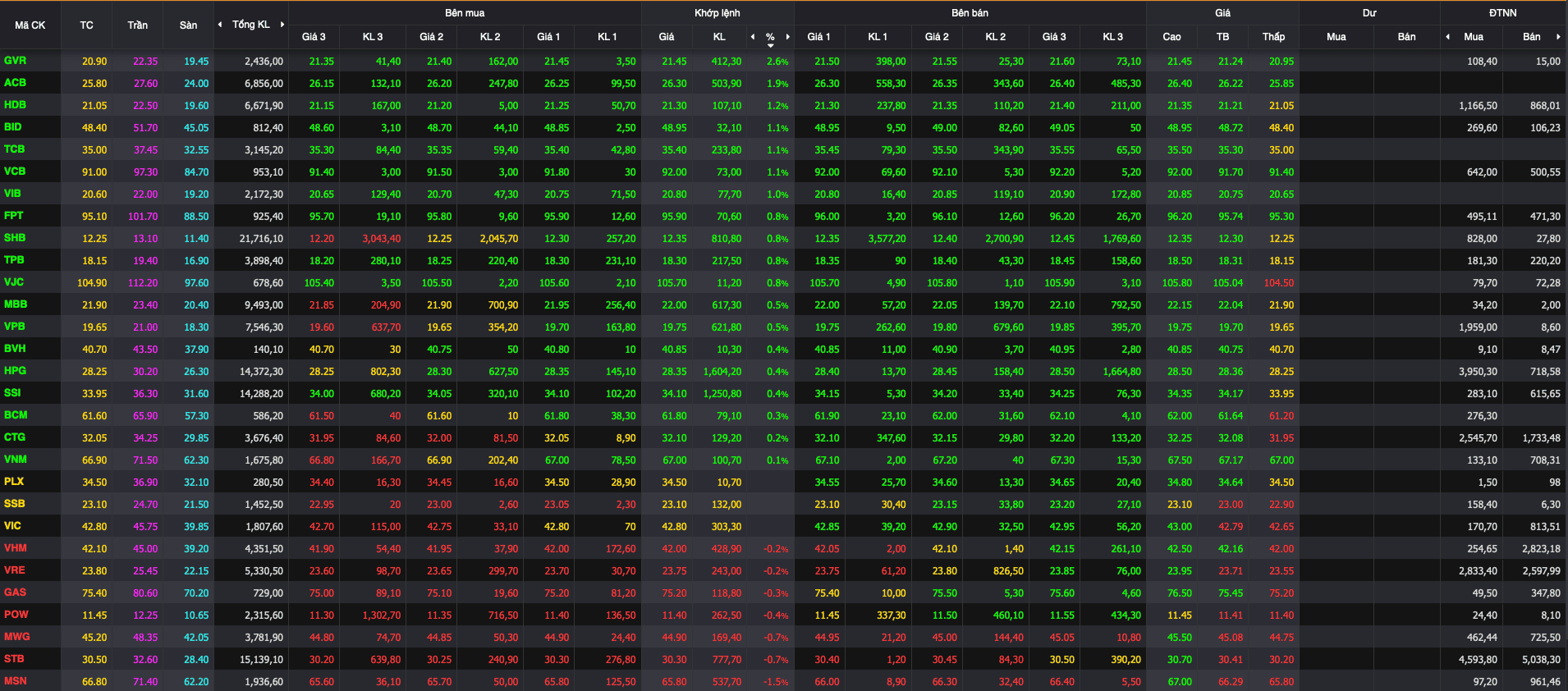Image resolution: width=1568 pixels, height=691 pixels.
Task: Open the VRE stock symbol
Action: (14, 570)
